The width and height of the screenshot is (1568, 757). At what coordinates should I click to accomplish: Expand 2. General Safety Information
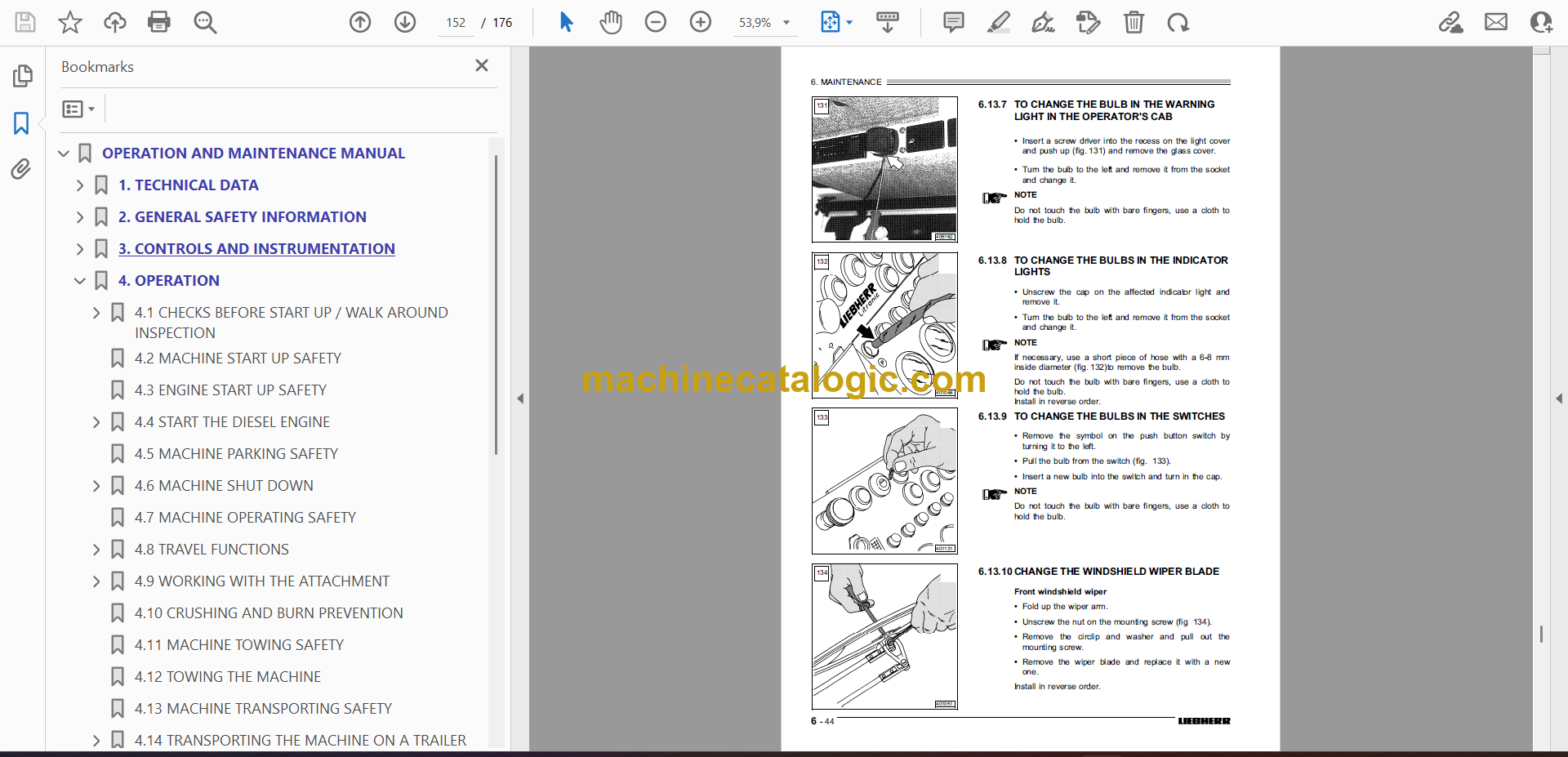coord(80,217)
